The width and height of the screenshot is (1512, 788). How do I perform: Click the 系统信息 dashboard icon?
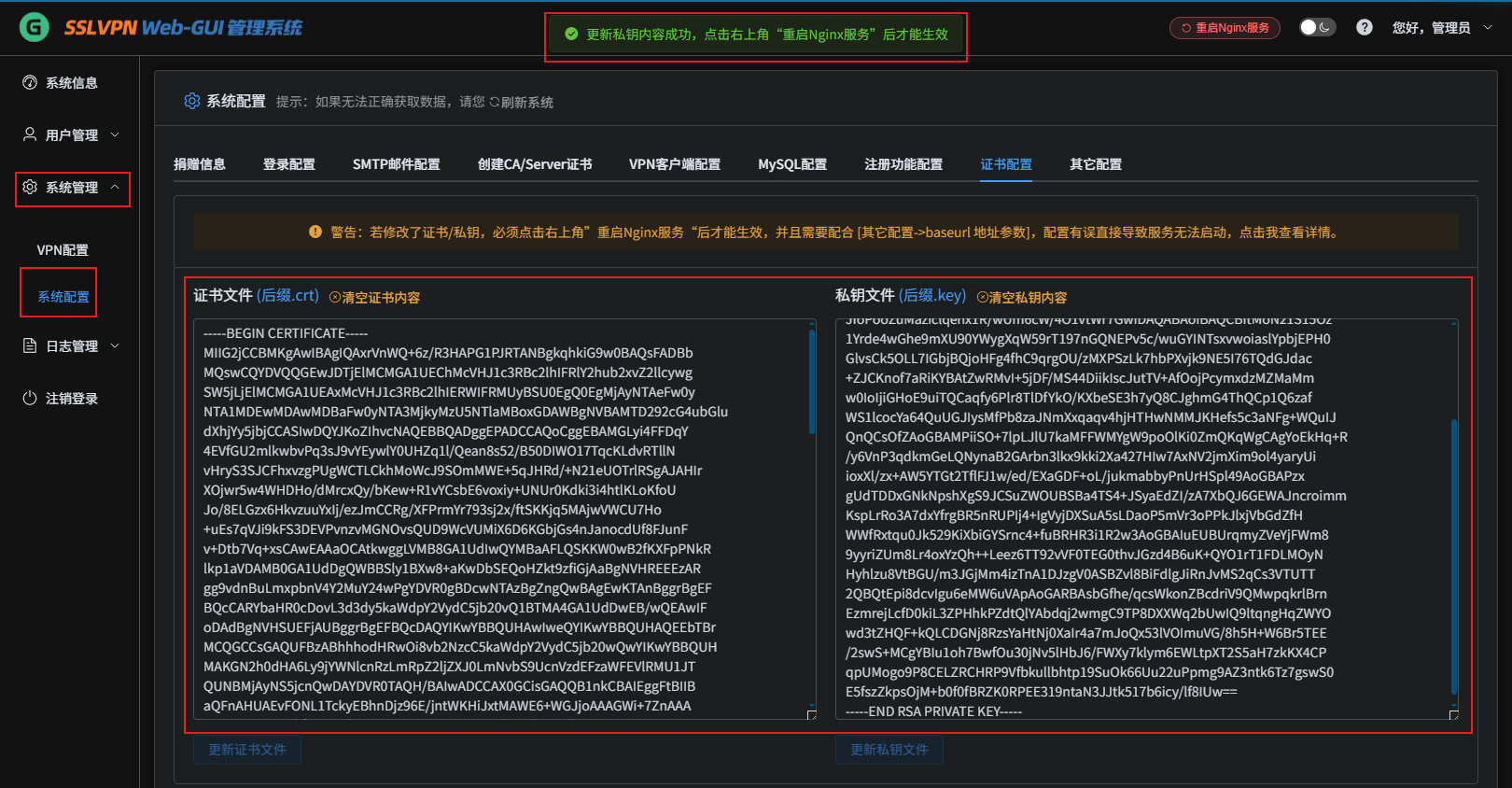tap(30, 82)
